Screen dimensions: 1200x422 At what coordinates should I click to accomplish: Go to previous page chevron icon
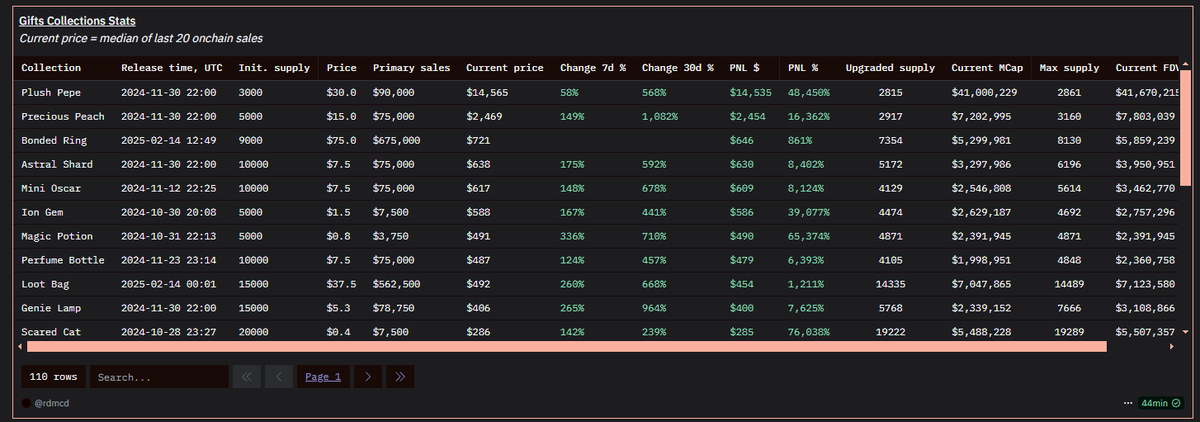click(279, 377)
